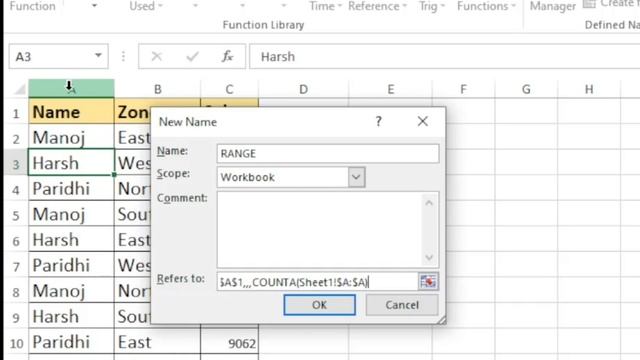The width and height of the screenshot is (640, 360).
Task: Click the Name header cell A1
Action: tap(71, 112)
